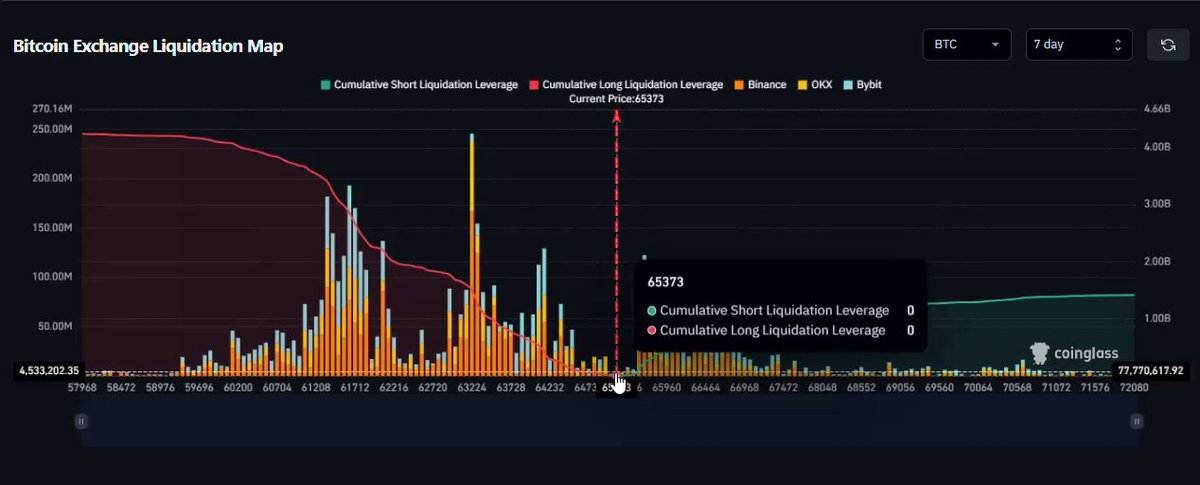Click the red long liquidation legend swatch
Image resolution: width=1200 pixels, height=485 pixels.
click(534, 85)
